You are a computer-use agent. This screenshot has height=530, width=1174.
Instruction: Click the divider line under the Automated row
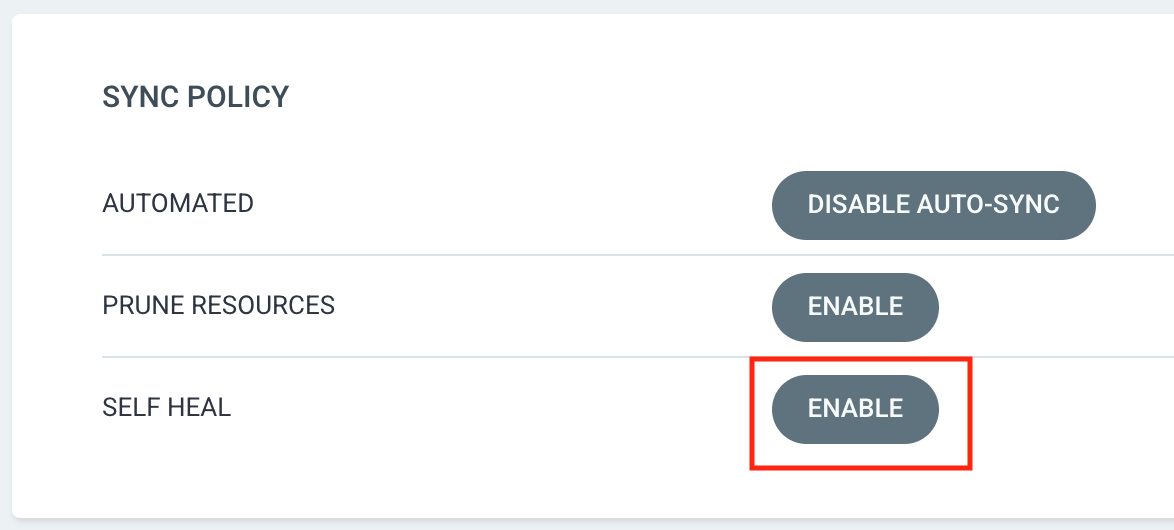click(x=638, y=255)
